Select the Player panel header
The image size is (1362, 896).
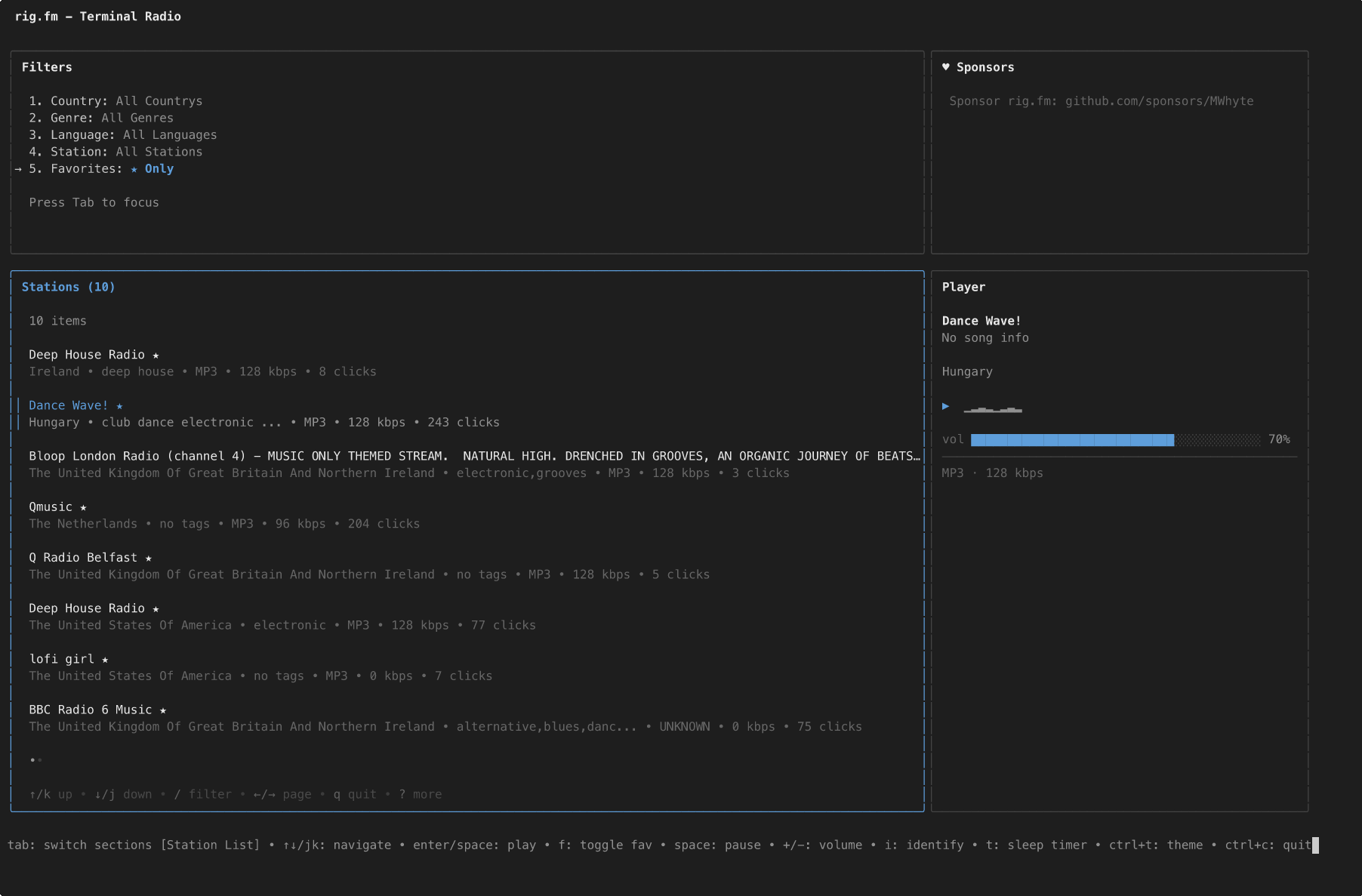pyautogui.click(x=963, y=287)
